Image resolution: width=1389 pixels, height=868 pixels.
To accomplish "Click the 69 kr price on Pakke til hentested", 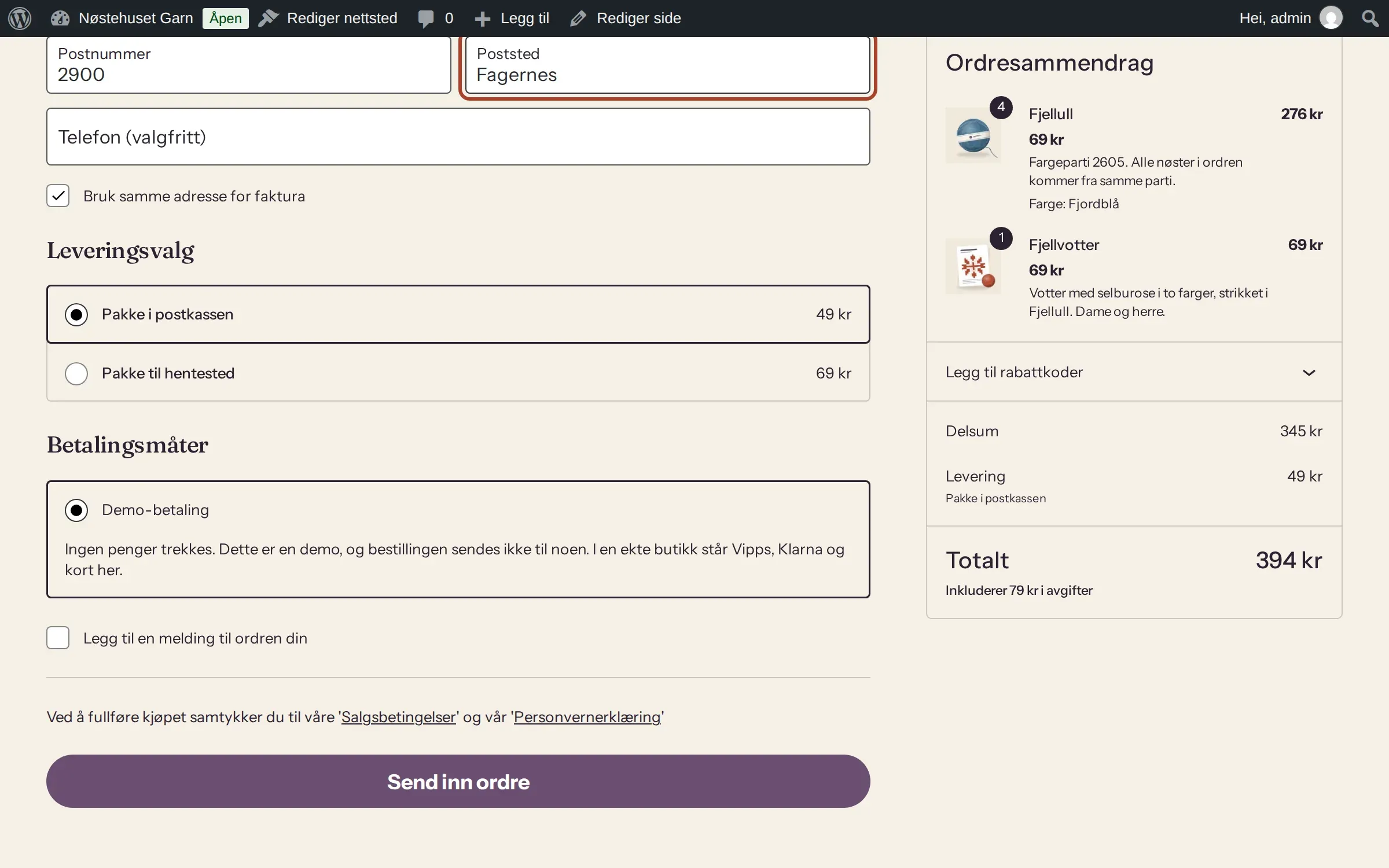I will pyautogui.click(x=833, y=373).
